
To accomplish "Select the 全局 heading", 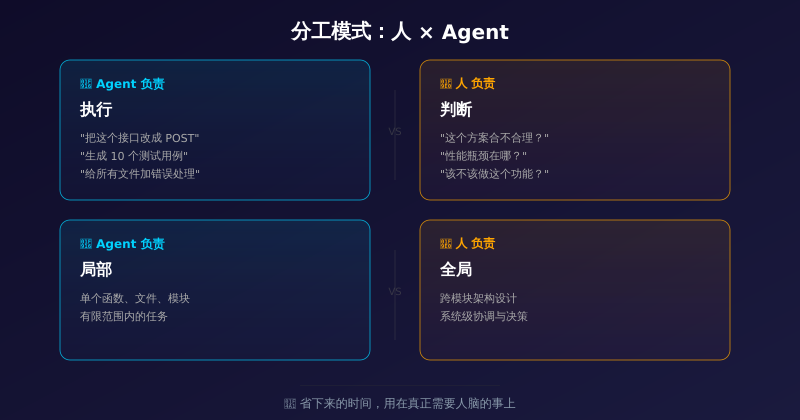I will tap(456, 270).
